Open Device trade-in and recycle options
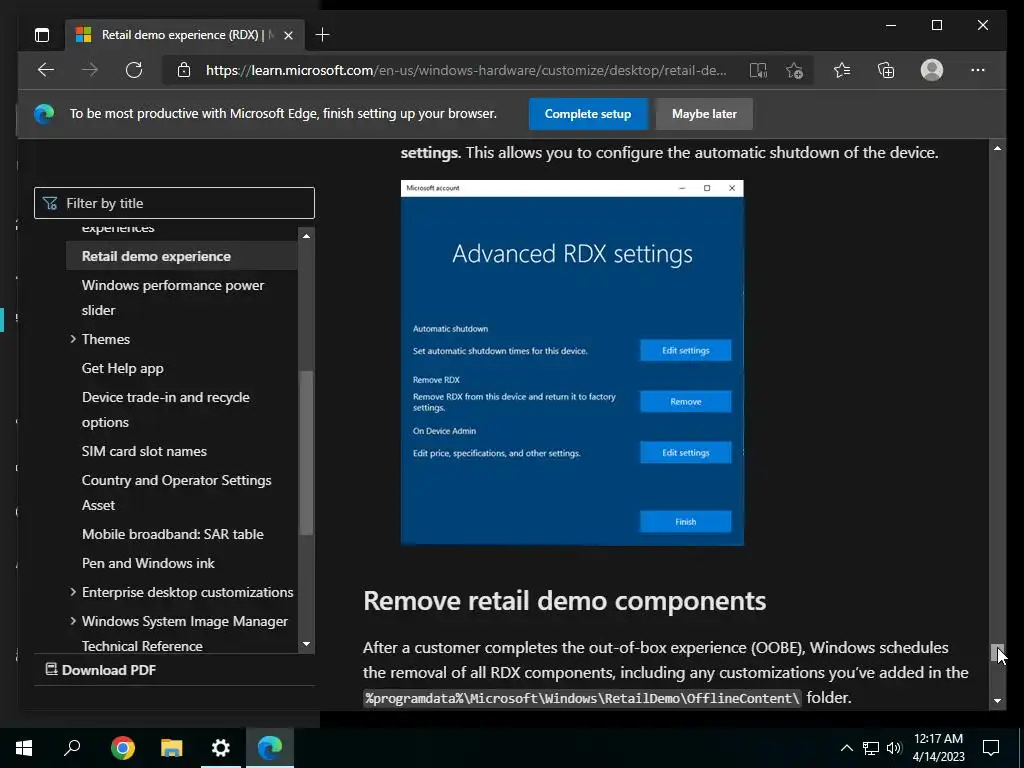 point(165,409)
